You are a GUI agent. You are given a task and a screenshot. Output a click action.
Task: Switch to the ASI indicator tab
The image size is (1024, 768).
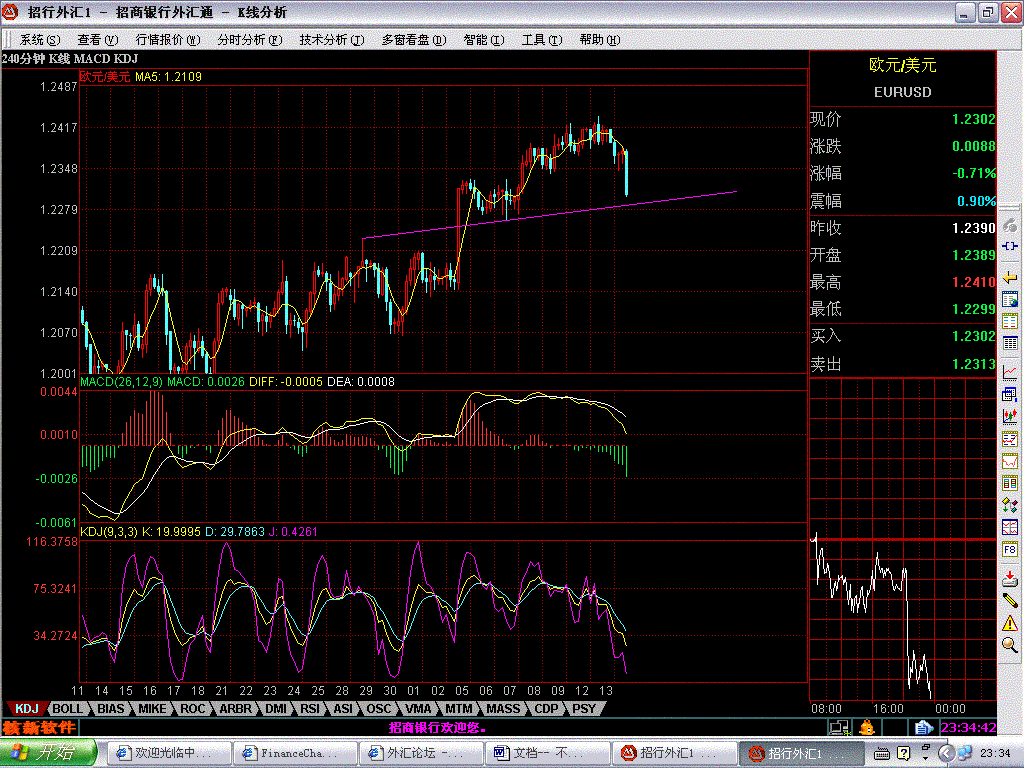pos(343,709)
